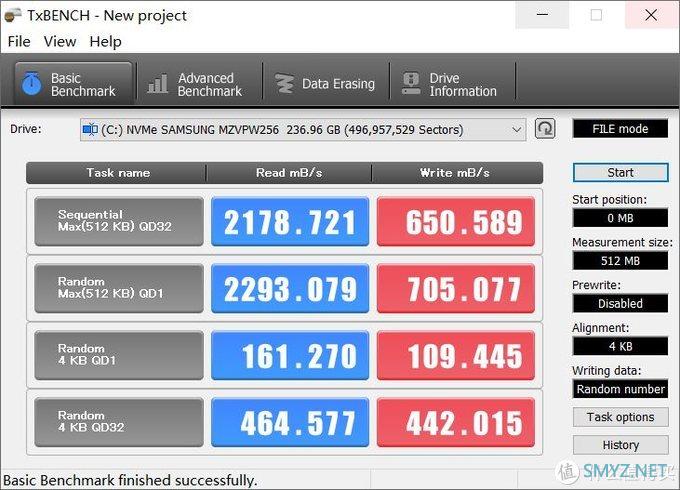The image size is (680, 490).
Task: Click the sequential read result 2178.721
Action: click(290, 221)
